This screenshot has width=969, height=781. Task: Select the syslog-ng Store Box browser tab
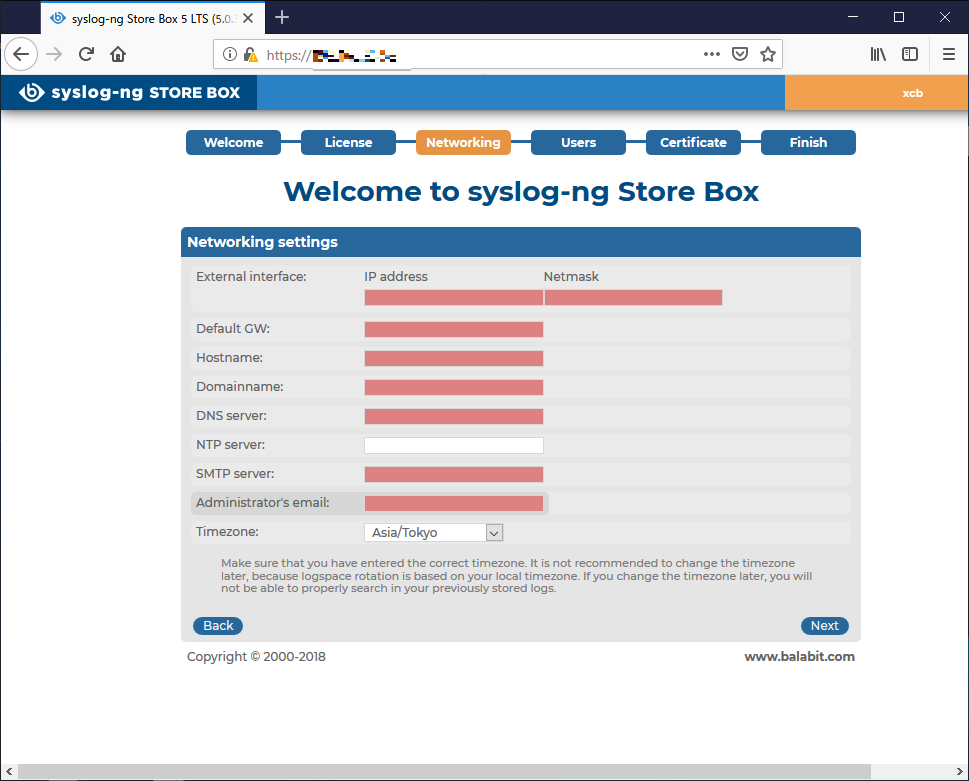click(x=153, y=18)
